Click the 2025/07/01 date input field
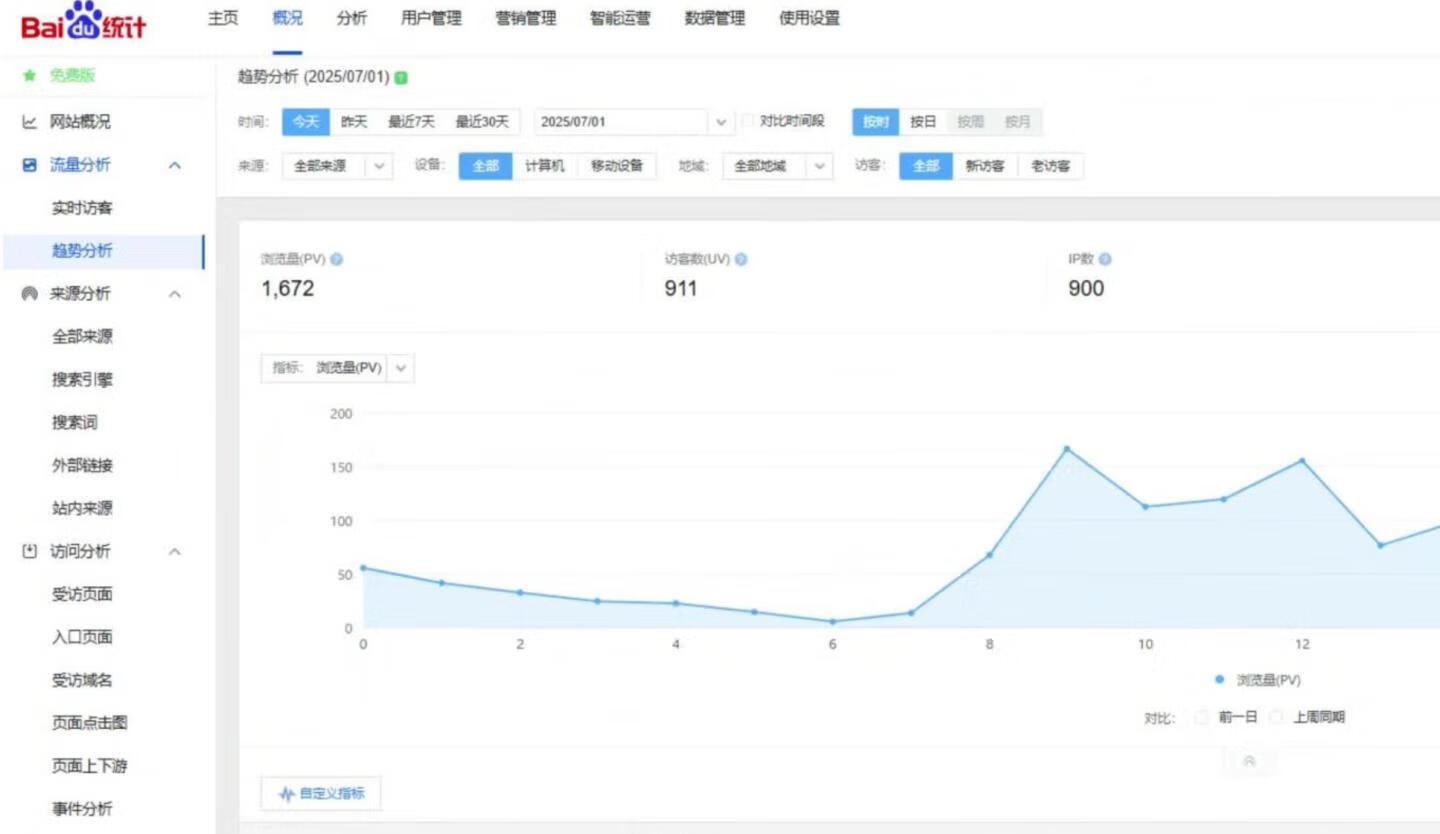1440x834 pixels. pos(622,122)
